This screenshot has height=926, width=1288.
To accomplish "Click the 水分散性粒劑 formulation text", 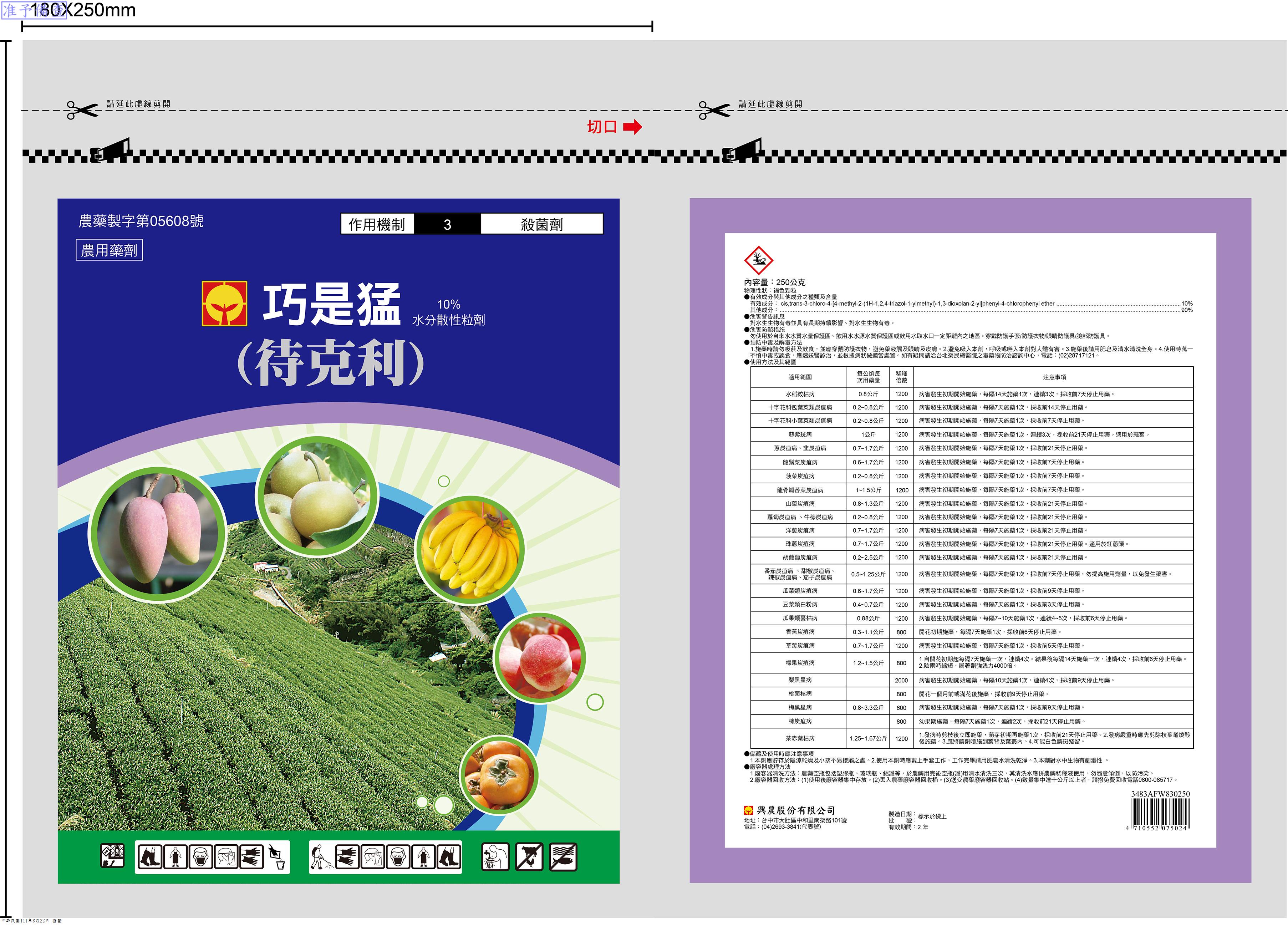I will coord(449,320).
